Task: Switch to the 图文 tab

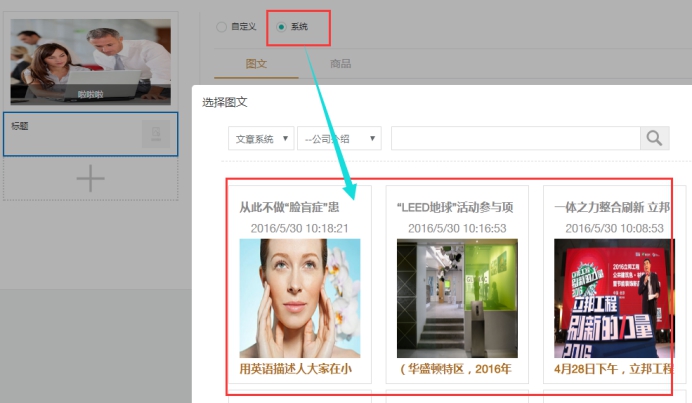Action: (x=256, y=64)
